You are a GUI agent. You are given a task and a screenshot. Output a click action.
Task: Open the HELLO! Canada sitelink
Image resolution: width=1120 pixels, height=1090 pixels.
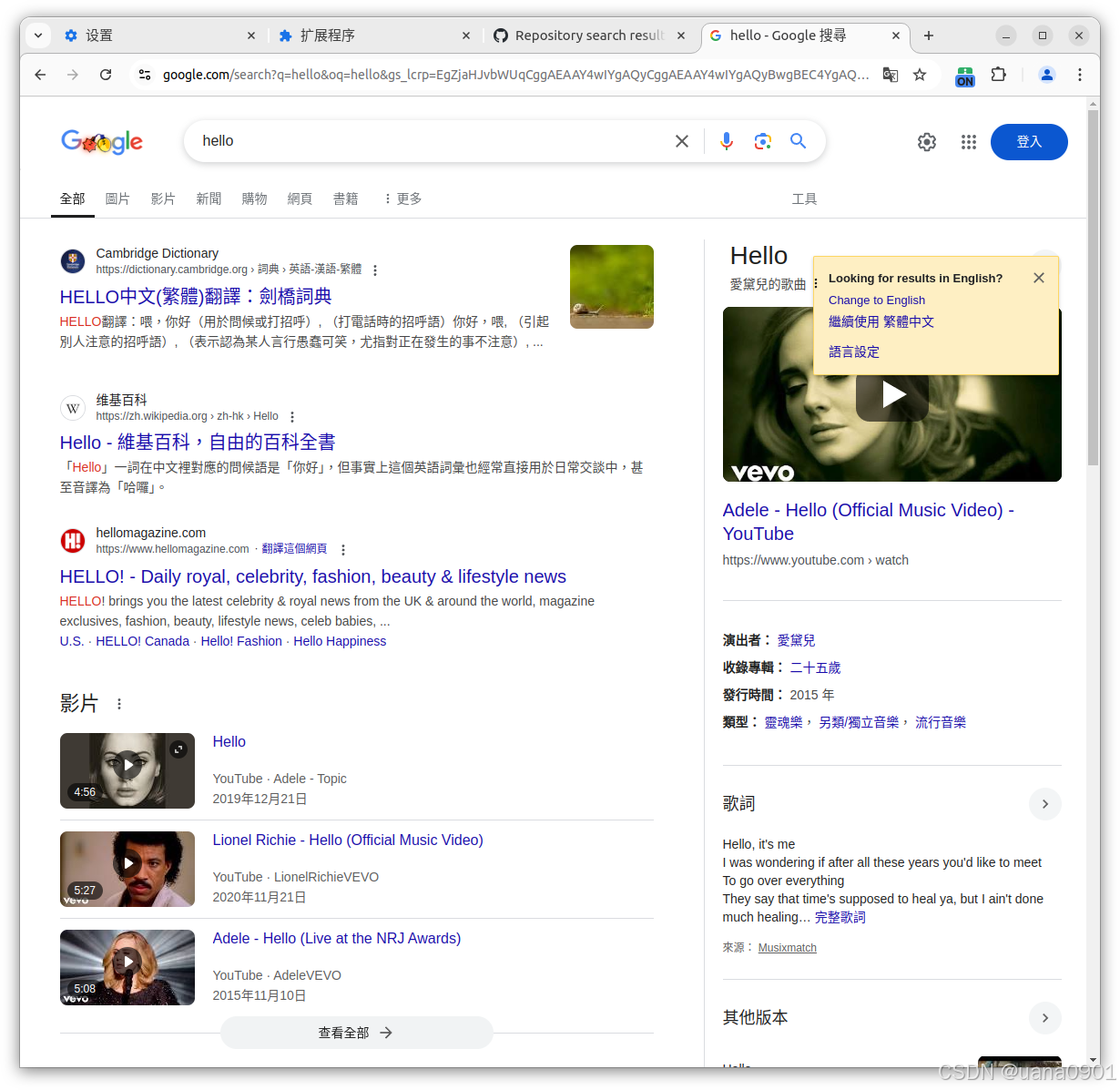[142, 641]
